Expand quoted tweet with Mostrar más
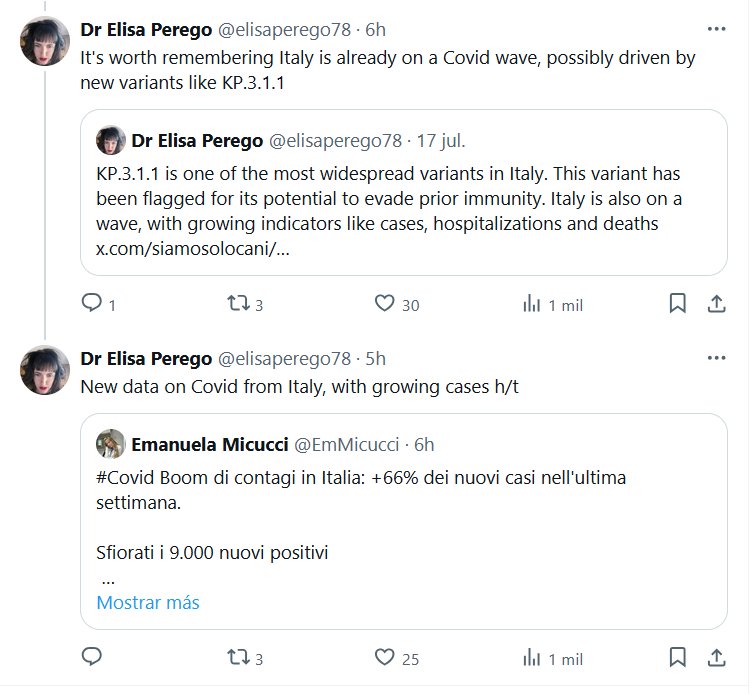Image resolution: width=754 pixels, height=694 pixels. [x=148, y=602]
